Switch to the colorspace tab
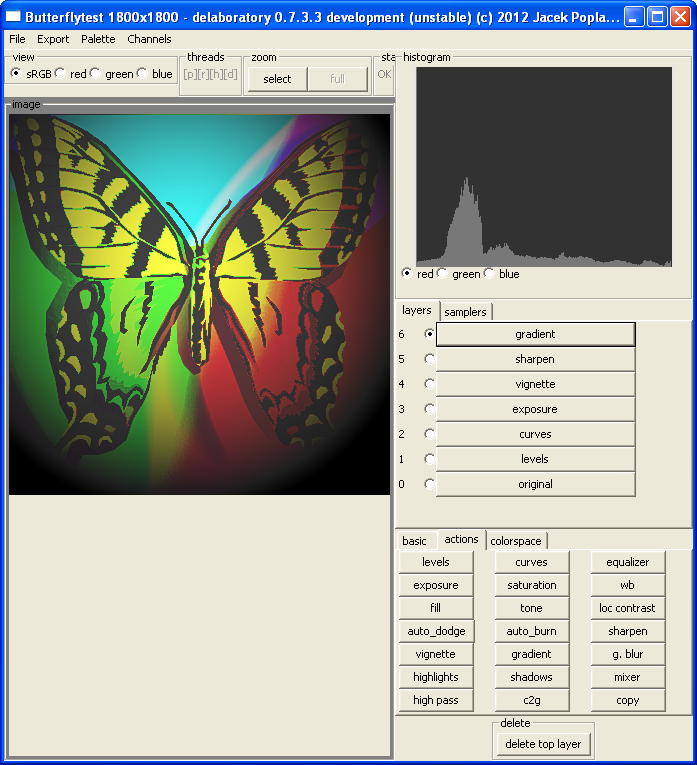Image resolution: width=697 pixels, height=765 pixels. (x=516, y=541)
